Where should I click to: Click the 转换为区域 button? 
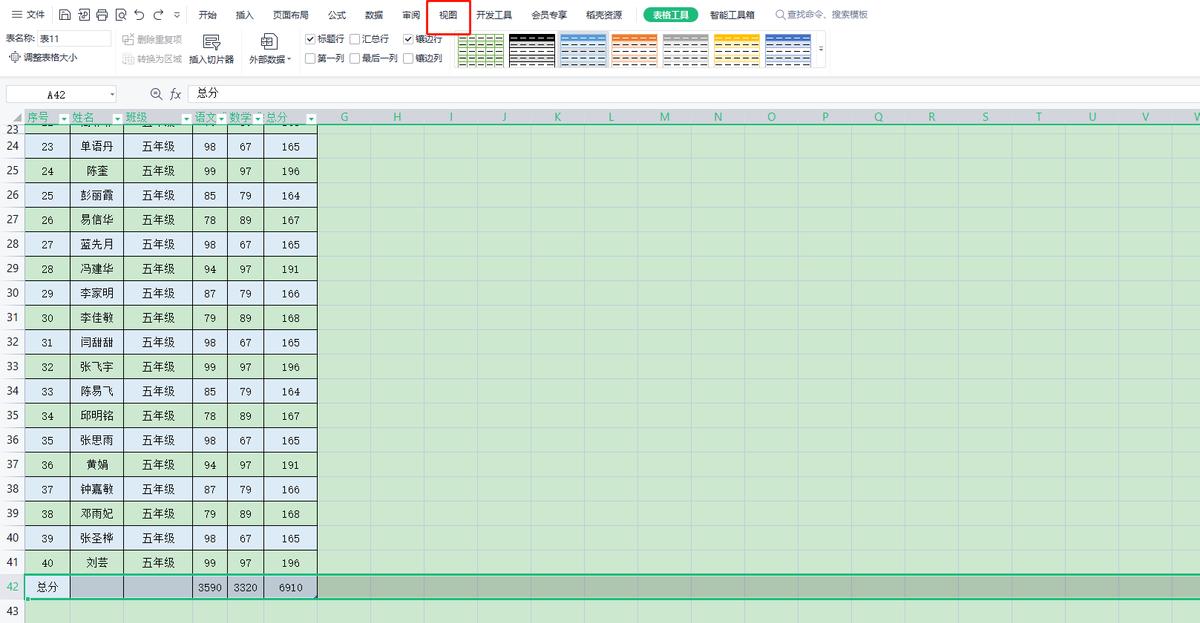pos(158,58)
